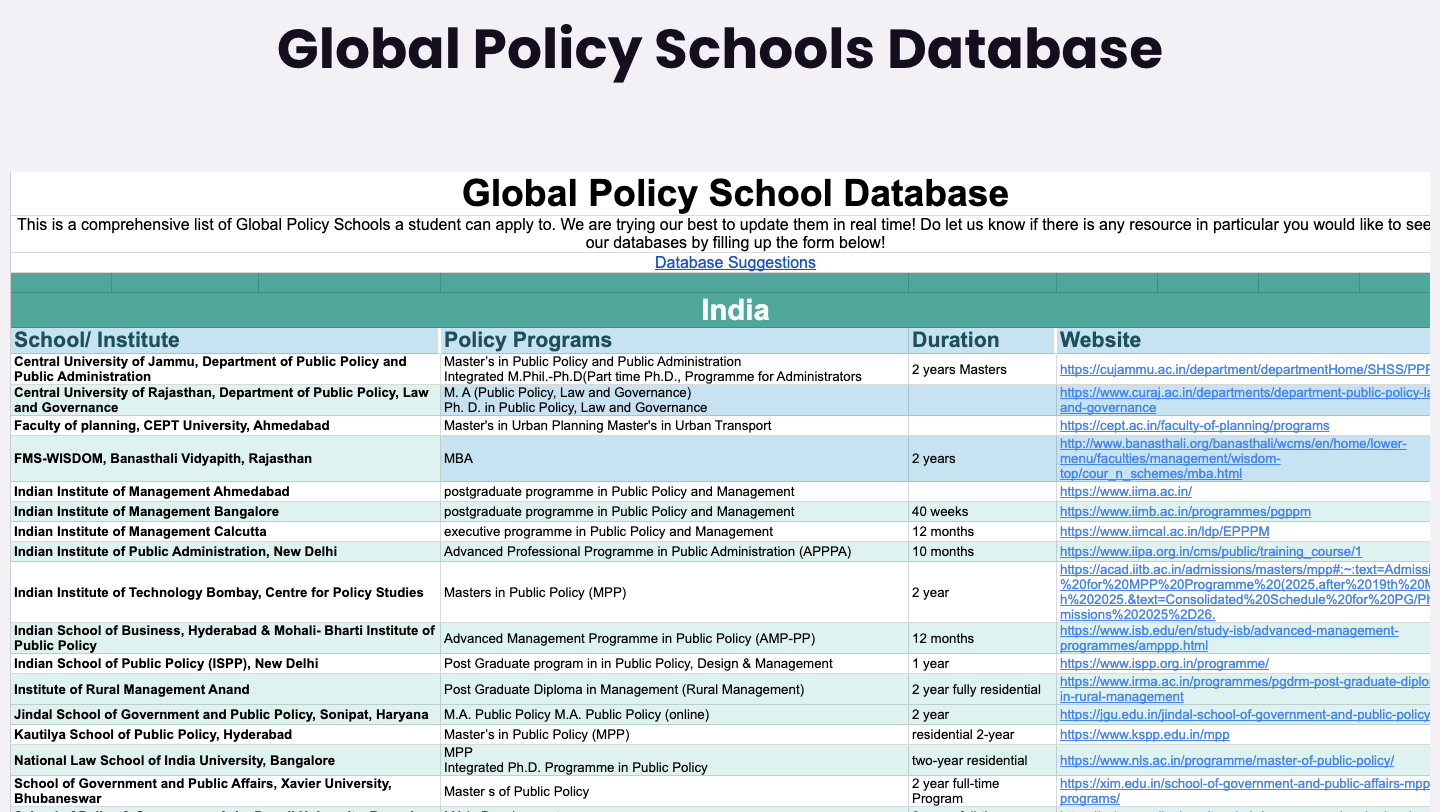The width and height of the screenshot is (1440, 812).
Task: Click the two-year residential duration cell
Action: (982, 760)
